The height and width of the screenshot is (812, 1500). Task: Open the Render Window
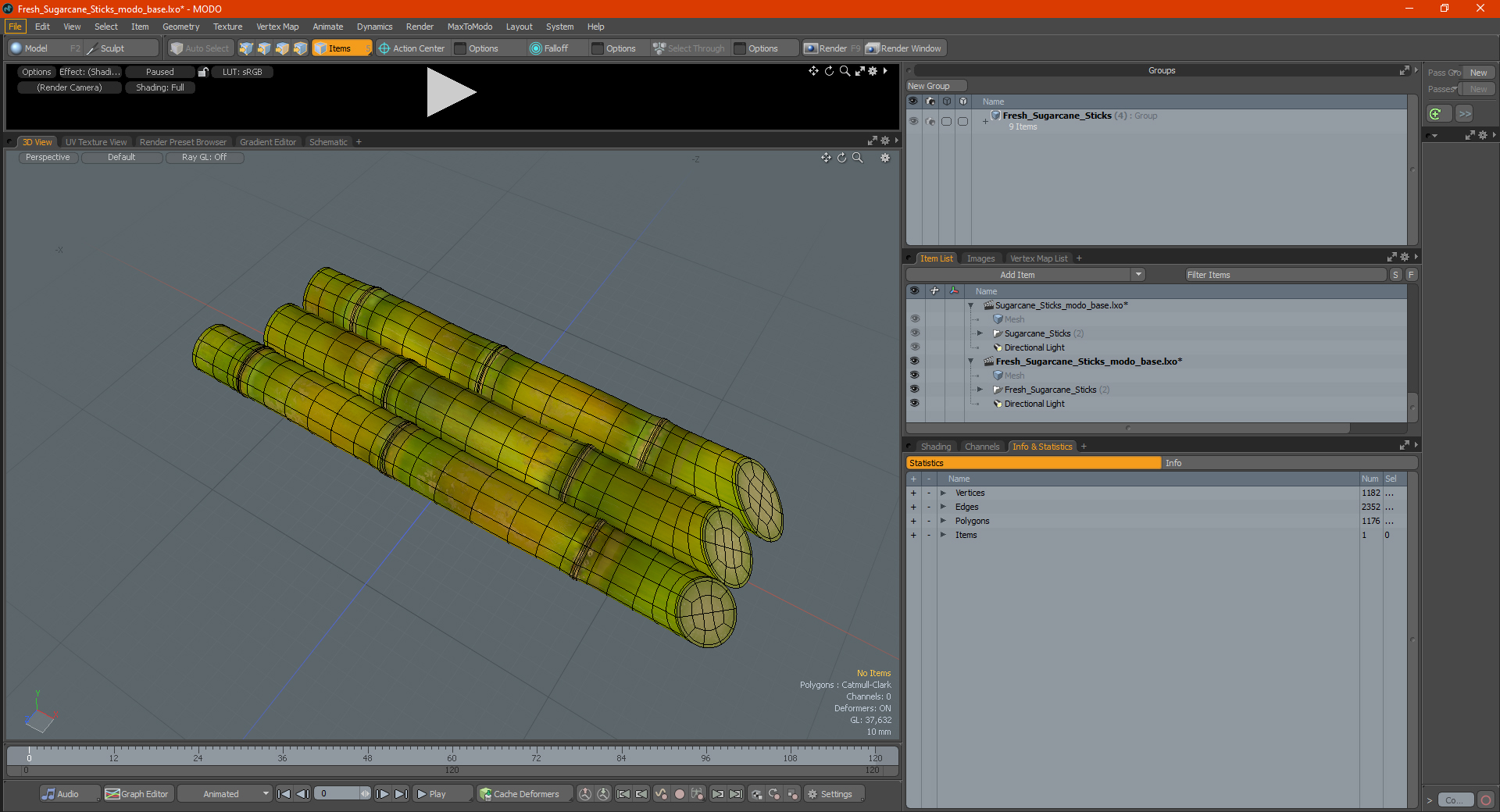pos(904,48)
